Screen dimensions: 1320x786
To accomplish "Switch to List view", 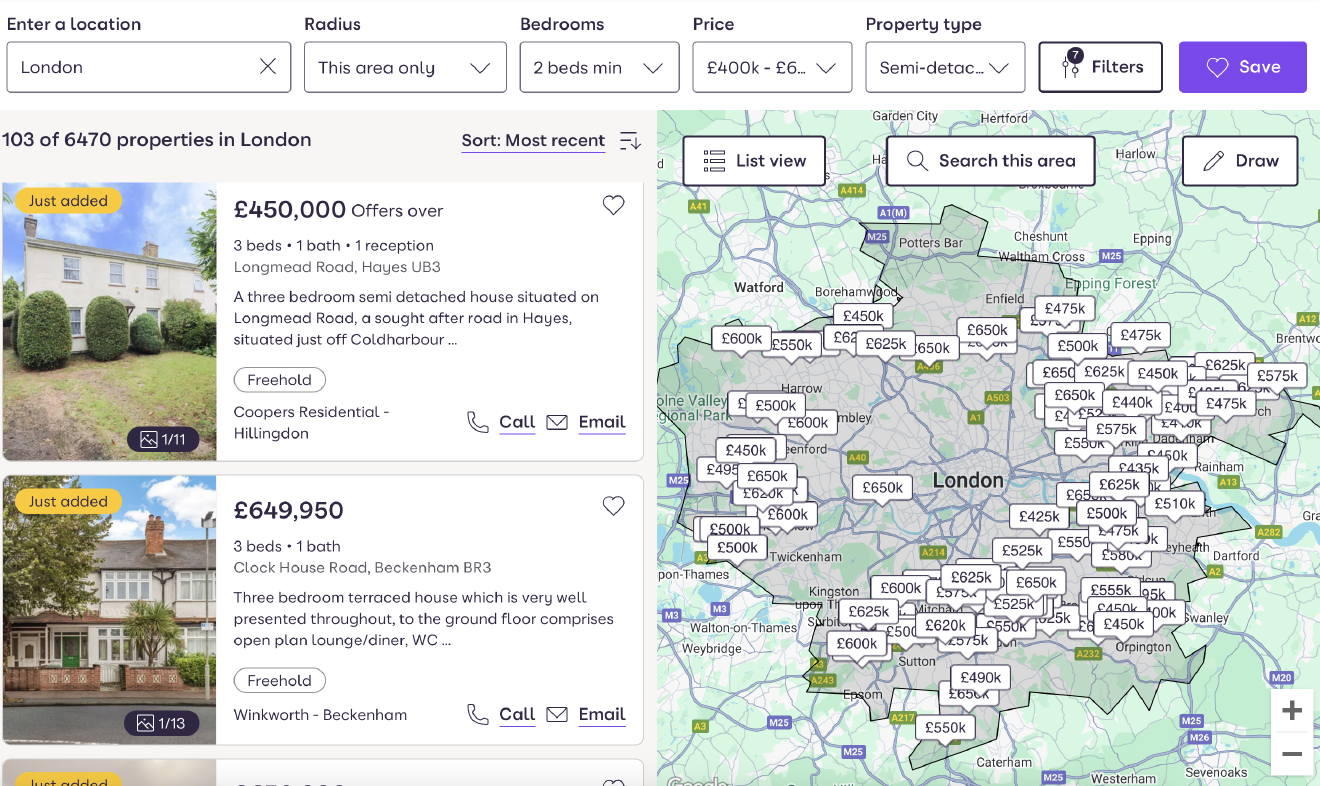I will (755, 160).
